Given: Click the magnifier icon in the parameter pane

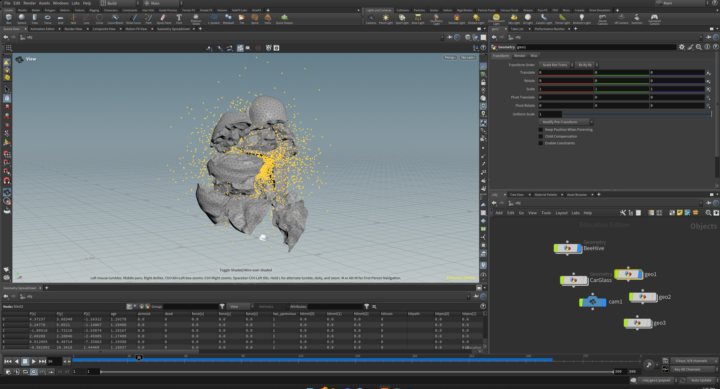Looking at the screenshot, I should pos(698,47).
